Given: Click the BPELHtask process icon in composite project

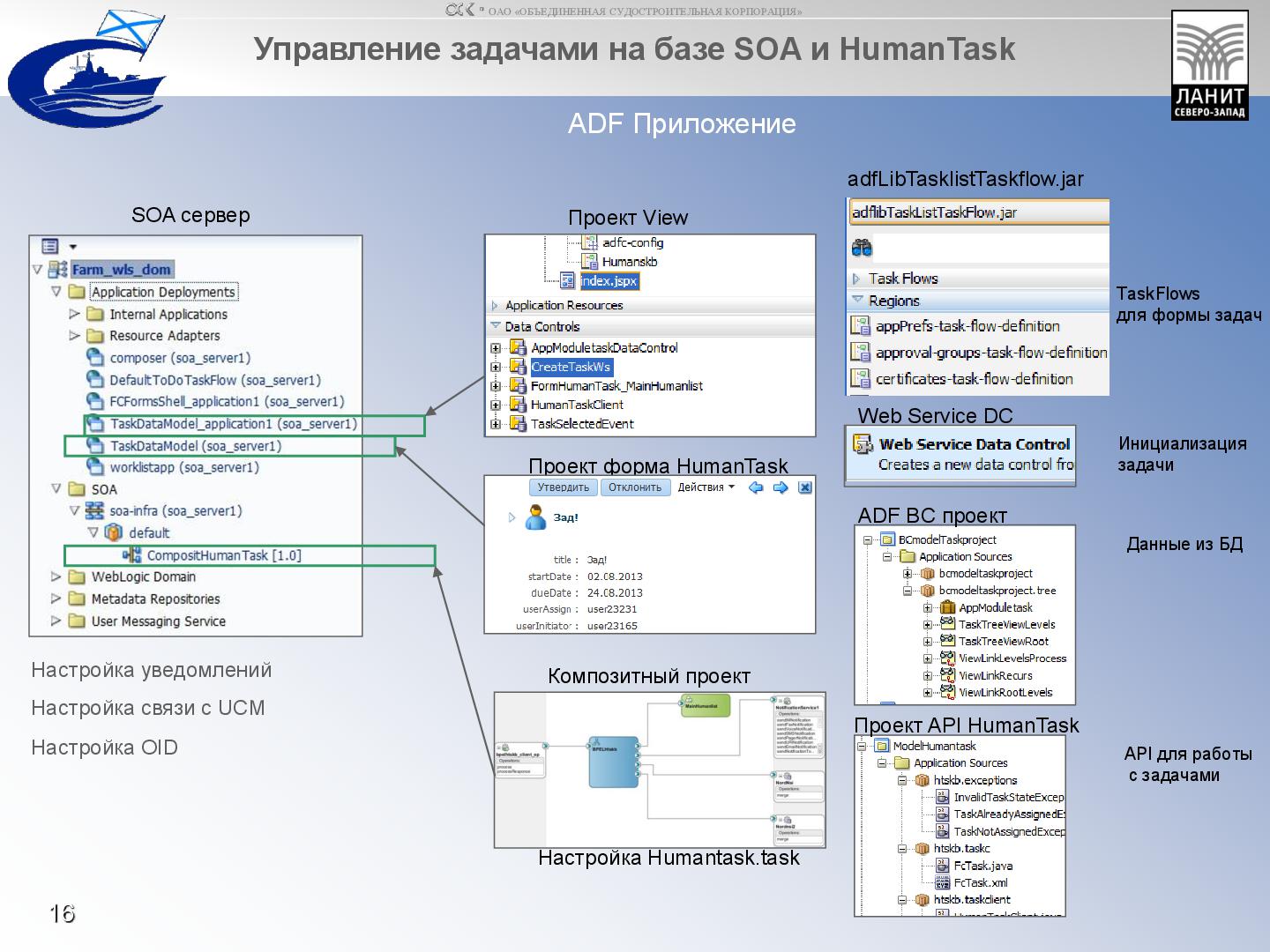Looking at the screenshot, I should click(614, 763).
